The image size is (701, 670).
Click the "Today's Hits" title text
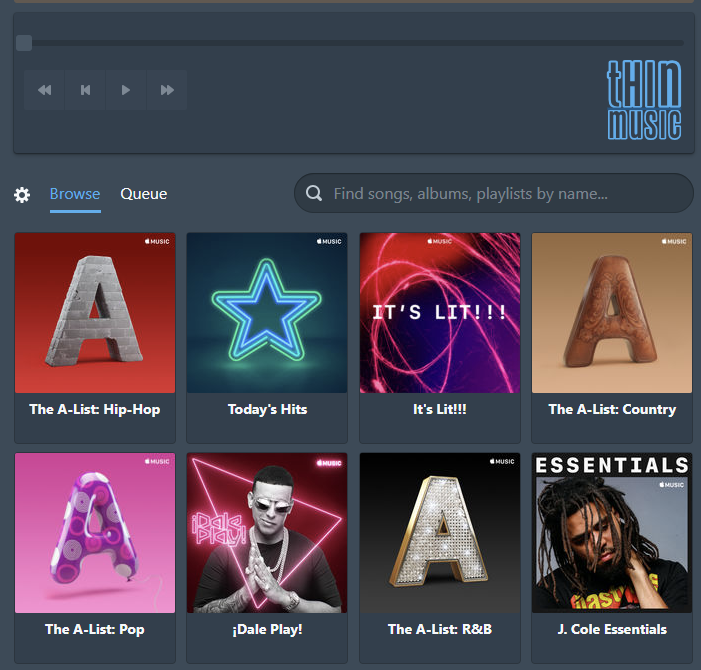(267, 409)
